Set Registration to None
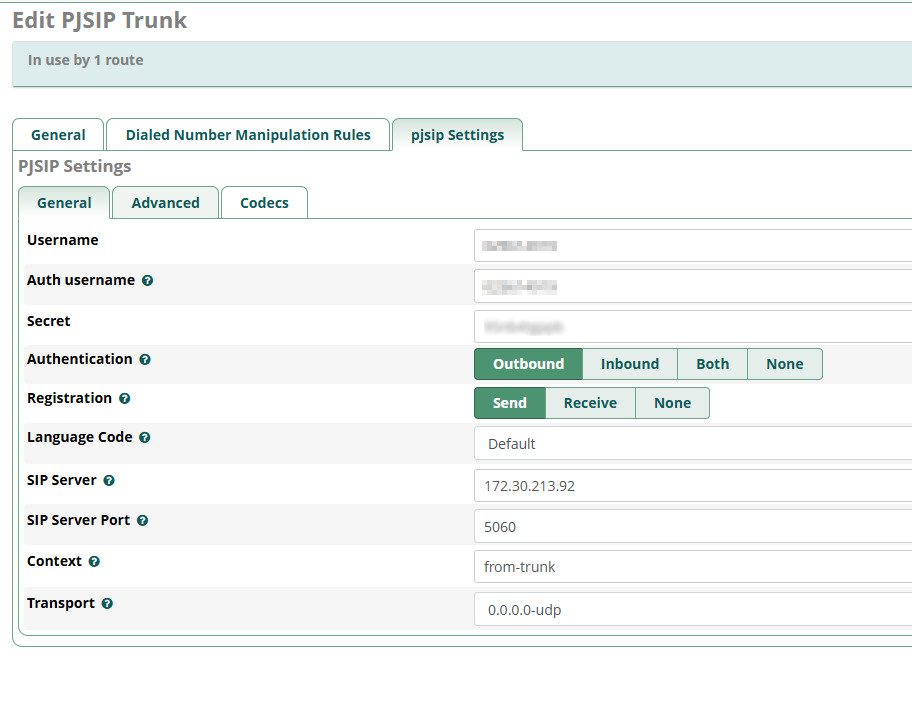The image size is (912, 715). coord(672,403)
